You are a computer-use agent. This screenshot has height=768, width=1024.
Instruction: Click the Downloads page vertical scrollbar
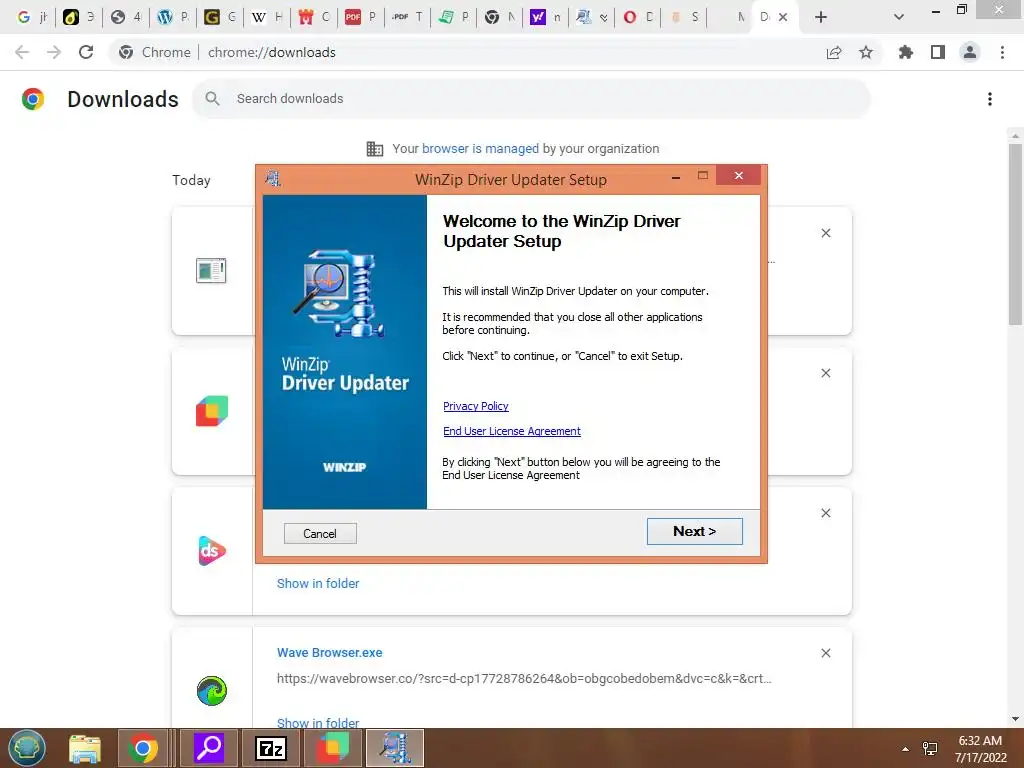point(1015,234)
